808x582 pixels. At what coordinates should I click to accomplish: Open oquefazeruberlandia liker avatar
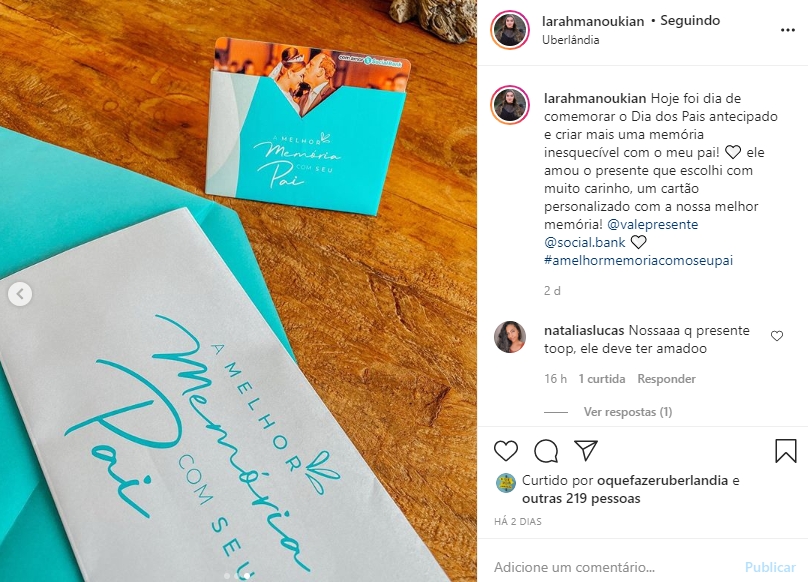point(506,483)
